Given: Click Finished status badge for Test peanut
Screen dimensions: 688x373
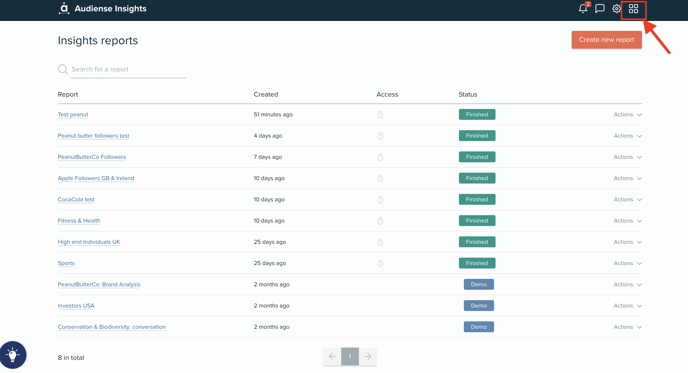Looking at the screenshot, I should 477,115.
